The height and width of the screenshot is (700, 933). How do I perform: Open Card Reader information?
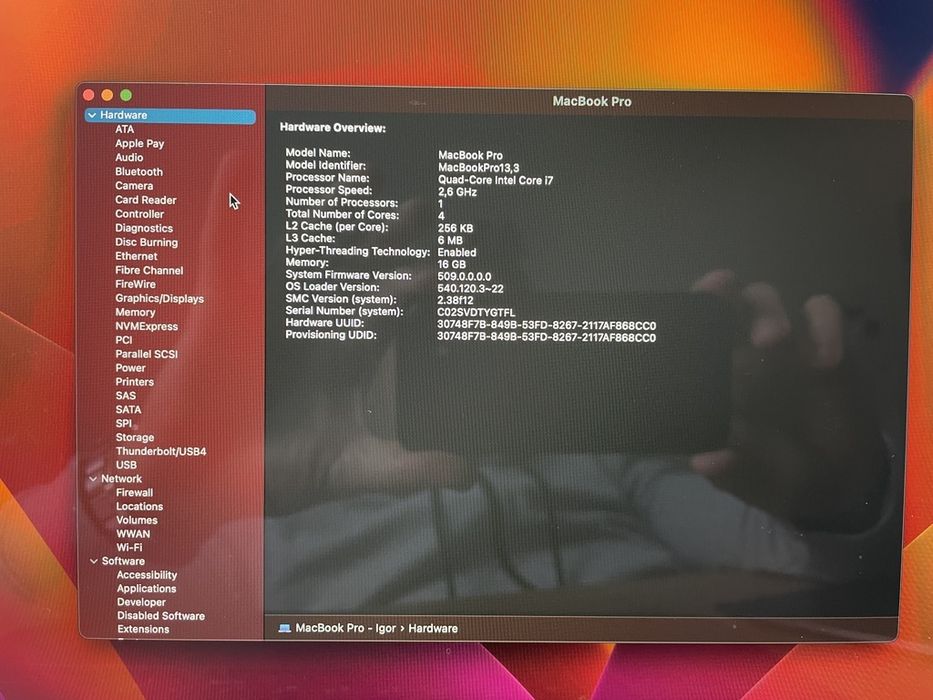pyautogui.click(x=146, y=200)
